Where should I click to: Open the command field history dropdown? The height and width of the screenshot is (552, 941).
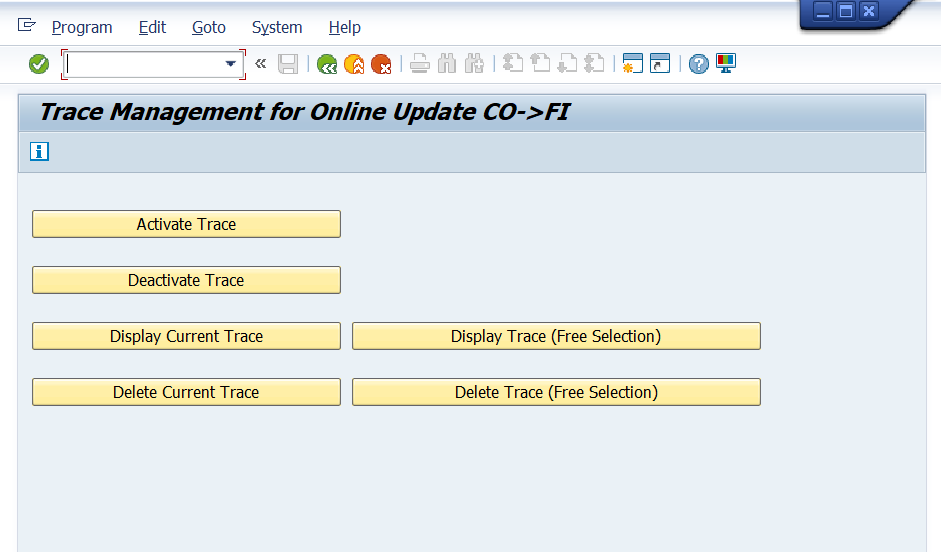pyautogui.click(x=230, y=64)
